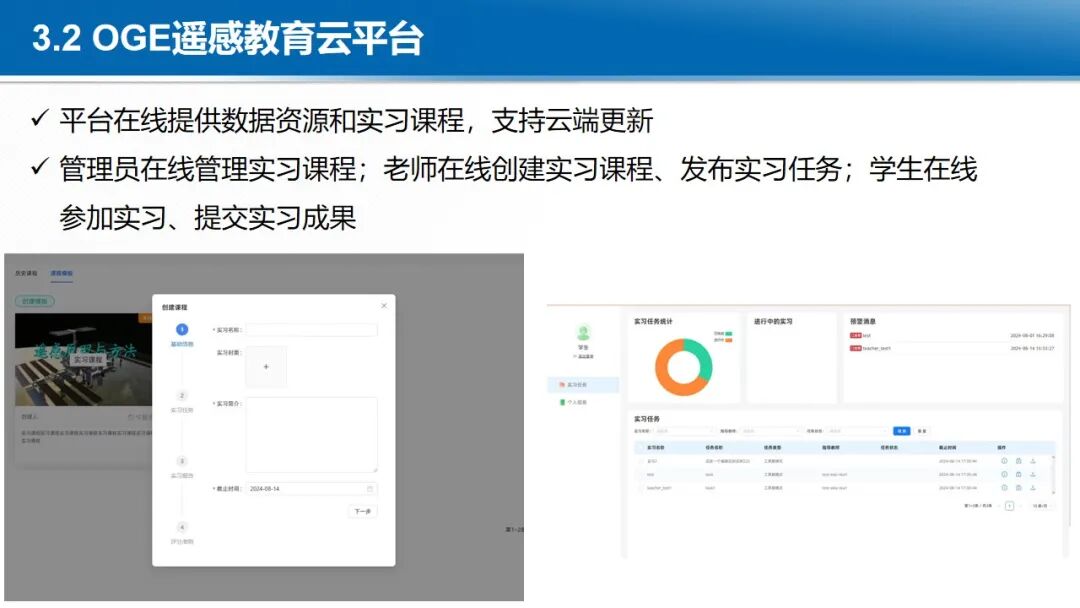1080x608 pixels.
Task: Expand the 任务状态 filter dropdown
Action: click(856, 431)
